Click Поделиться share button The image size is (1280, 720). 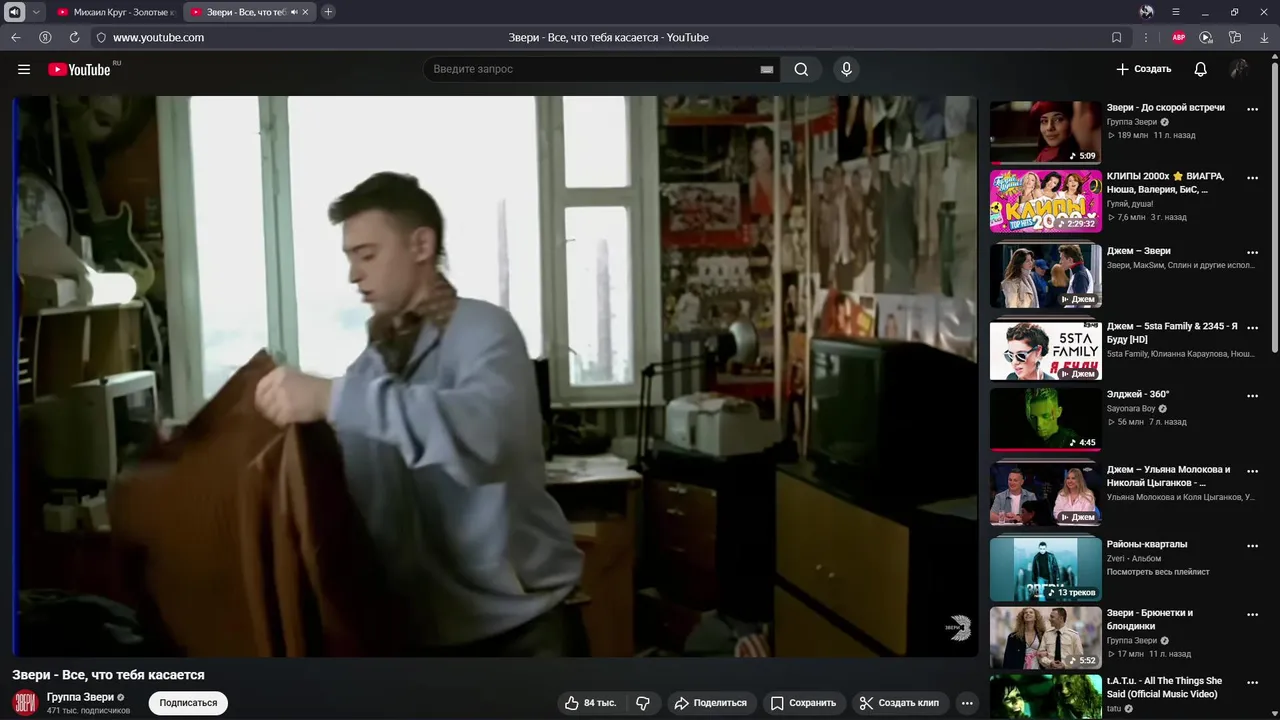click(x=710, y=703)
